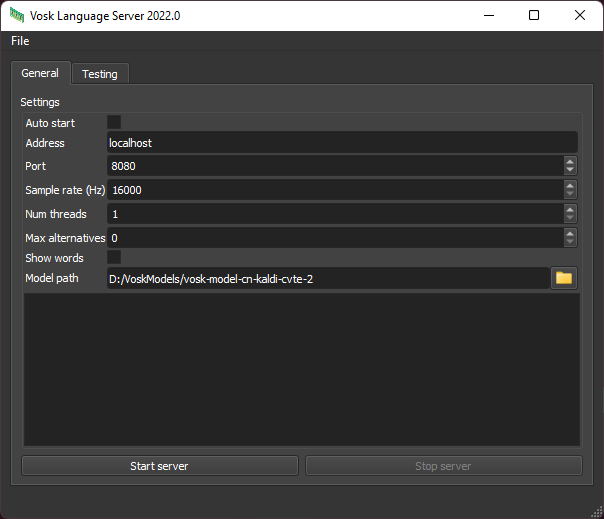Click the Auto start label
Screen dimensions: 604x519
tap(50, 123)
